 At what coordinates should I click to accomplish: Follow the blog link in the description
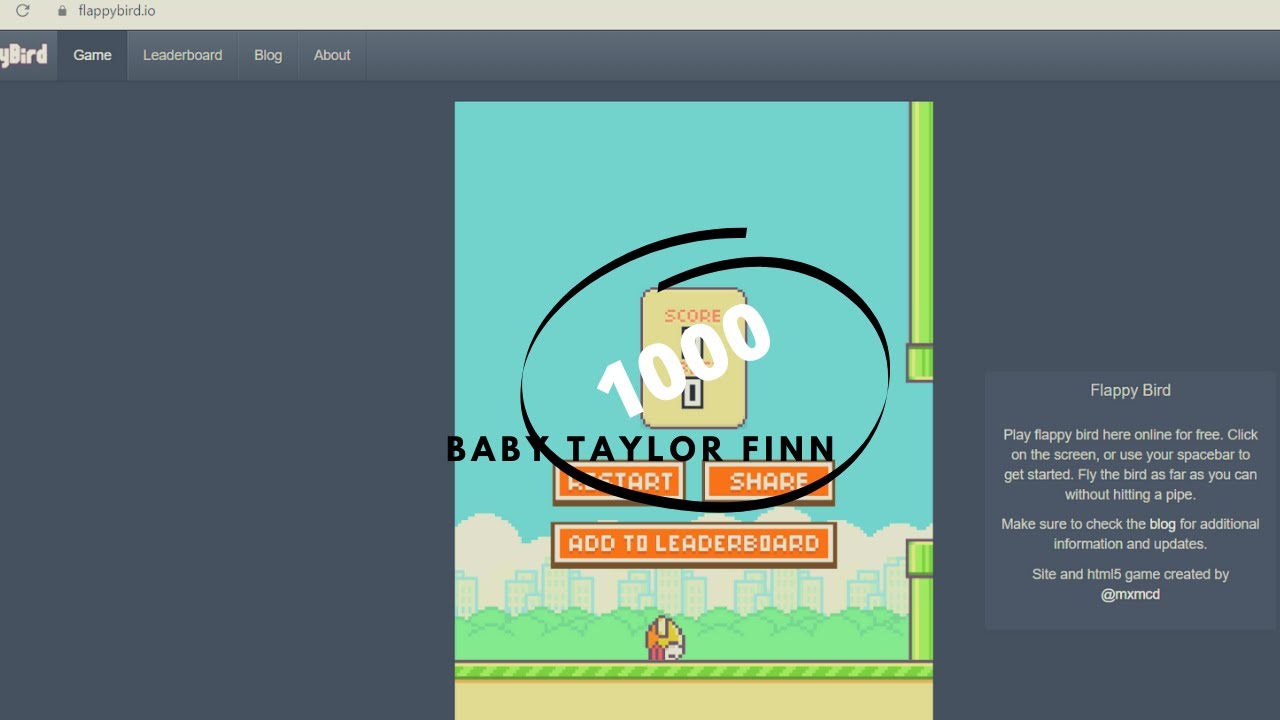pyautogui.click(x=1162, y=524)
